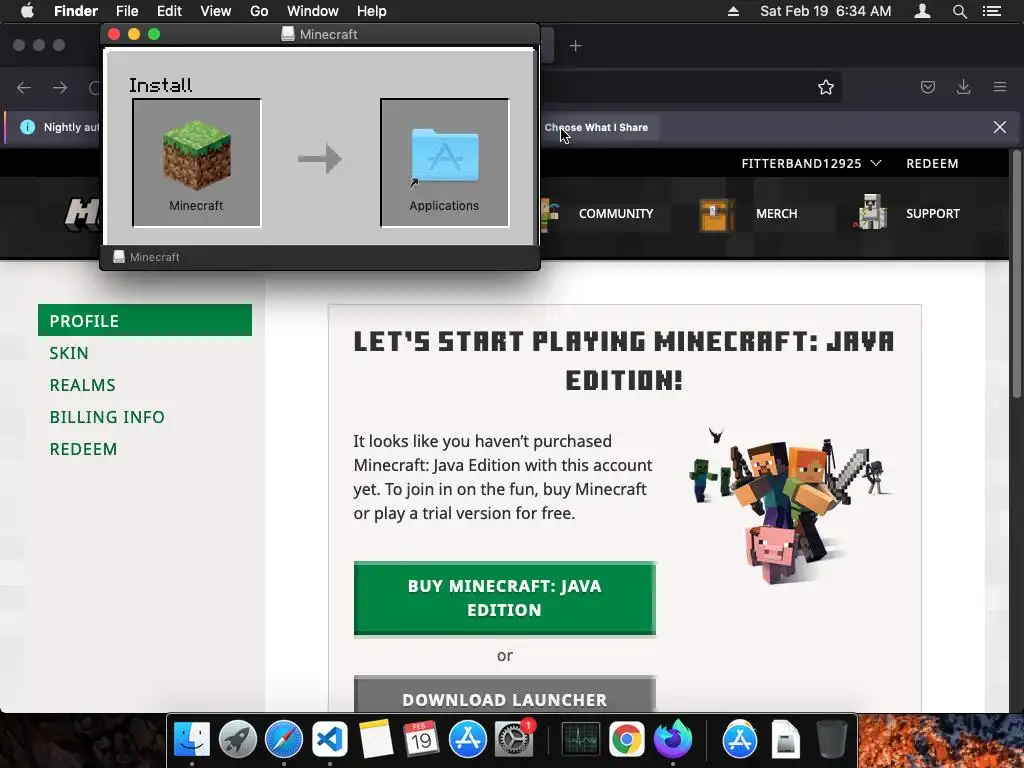The height and width of the screenshot is (768, 1024).
Task: Go forward in the browser window
Action: coord(60,88)
